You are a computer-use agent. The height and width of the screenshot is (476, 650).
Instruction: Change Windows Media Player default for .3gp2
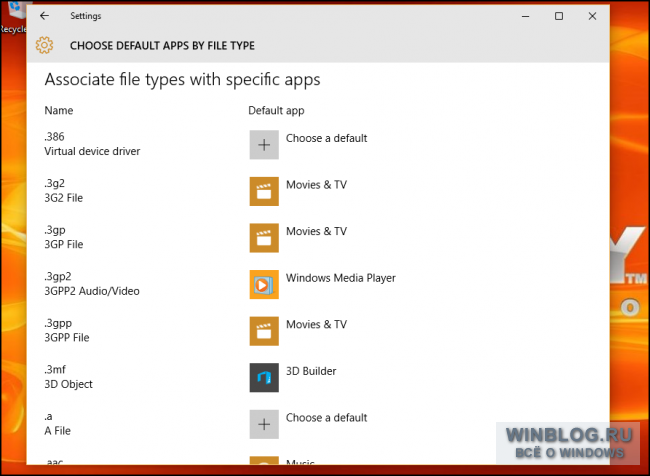[341, 278]
